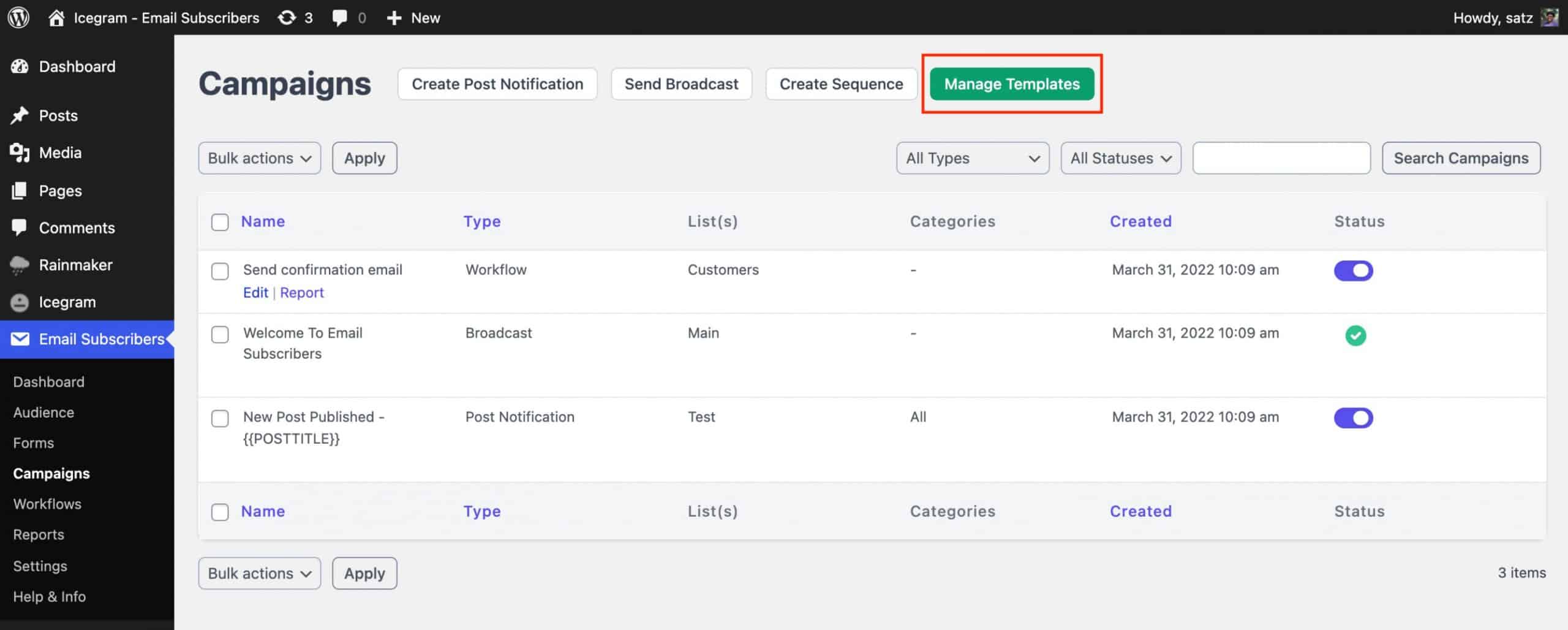Open the Audience submenu item
The image size is (1568, 630).
43,412
